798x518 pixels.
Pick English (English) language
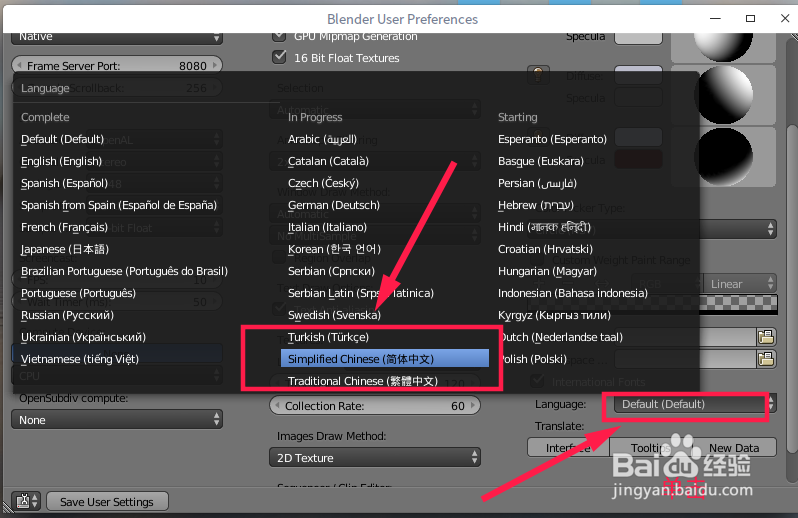click(62, 161)
